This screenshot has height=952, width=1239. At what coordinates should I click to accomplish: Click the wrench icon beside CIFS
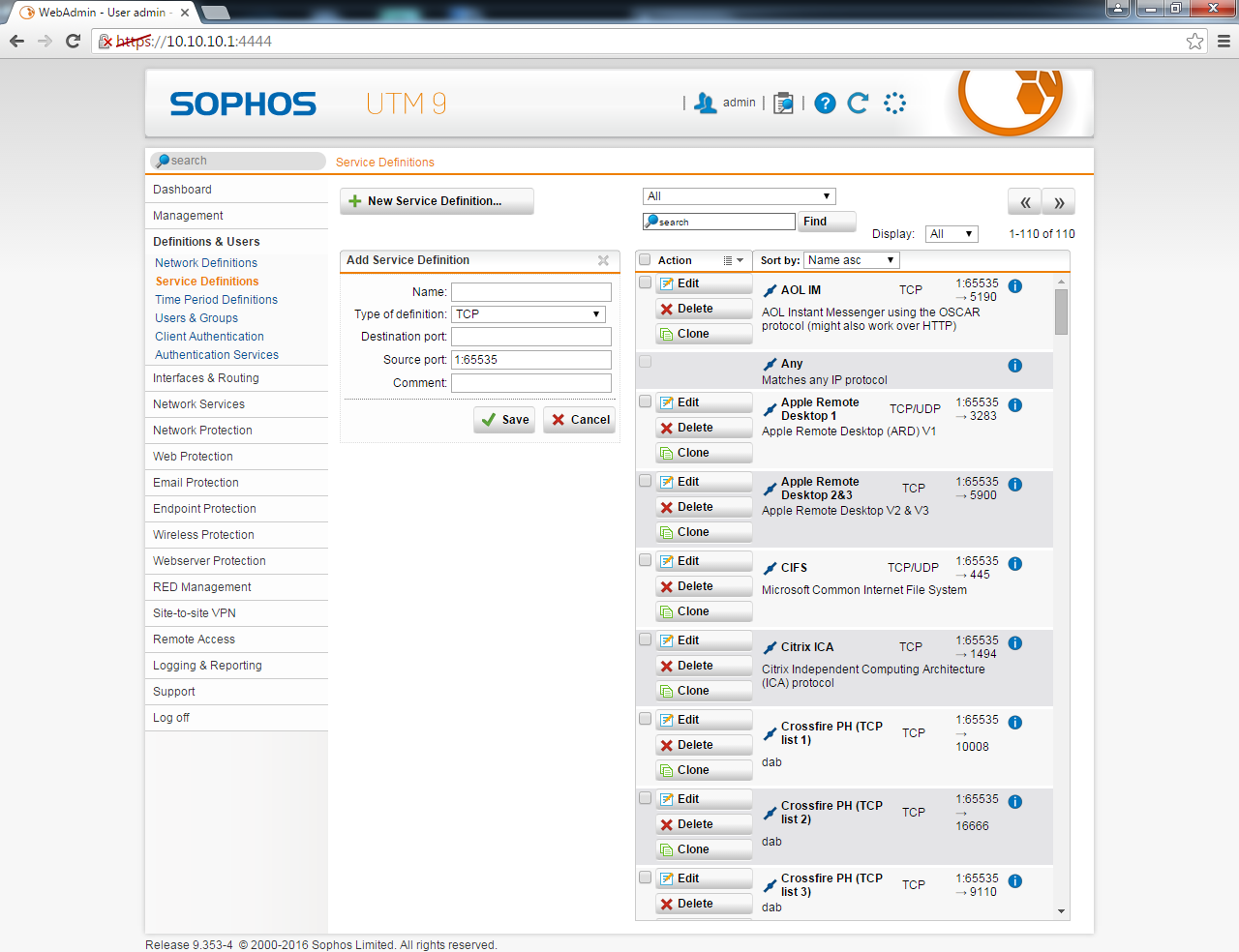[771, 568]
